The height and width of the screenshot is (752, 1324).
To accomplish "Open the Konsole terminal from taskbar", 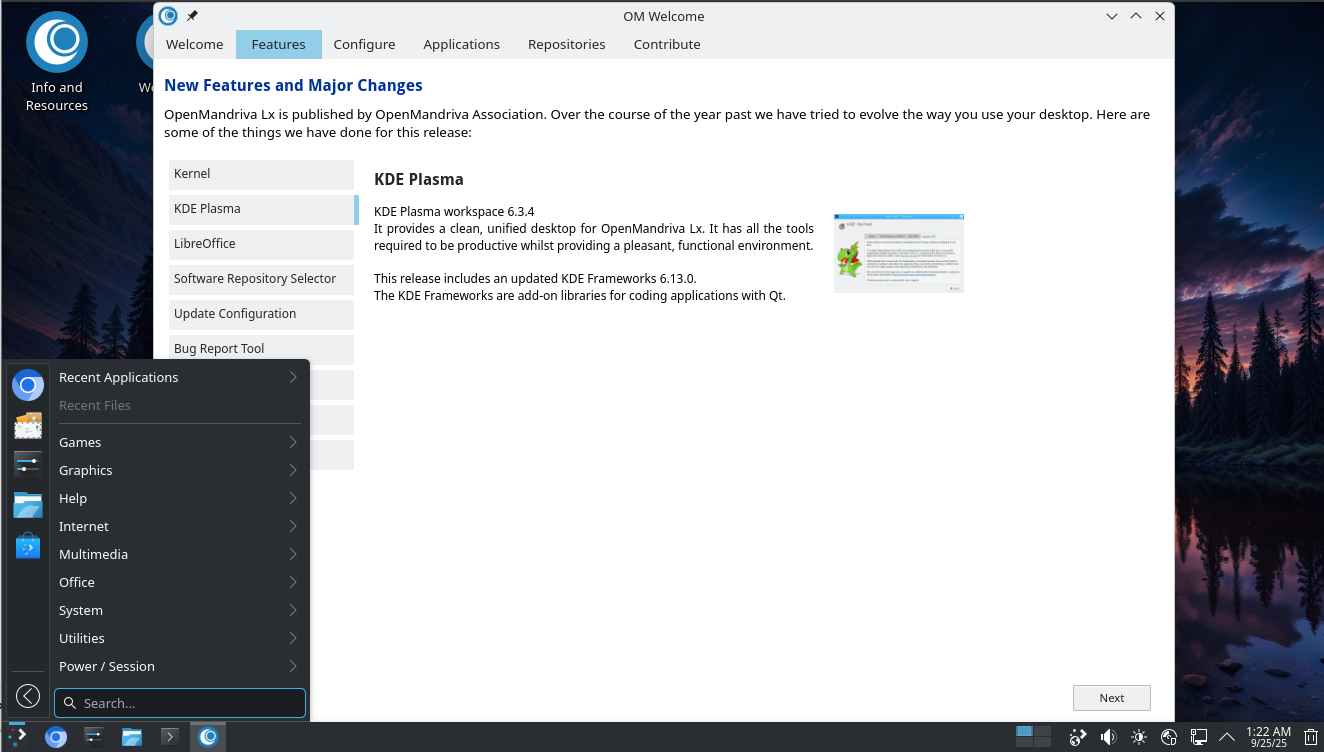I will click(x=170, y=737).
